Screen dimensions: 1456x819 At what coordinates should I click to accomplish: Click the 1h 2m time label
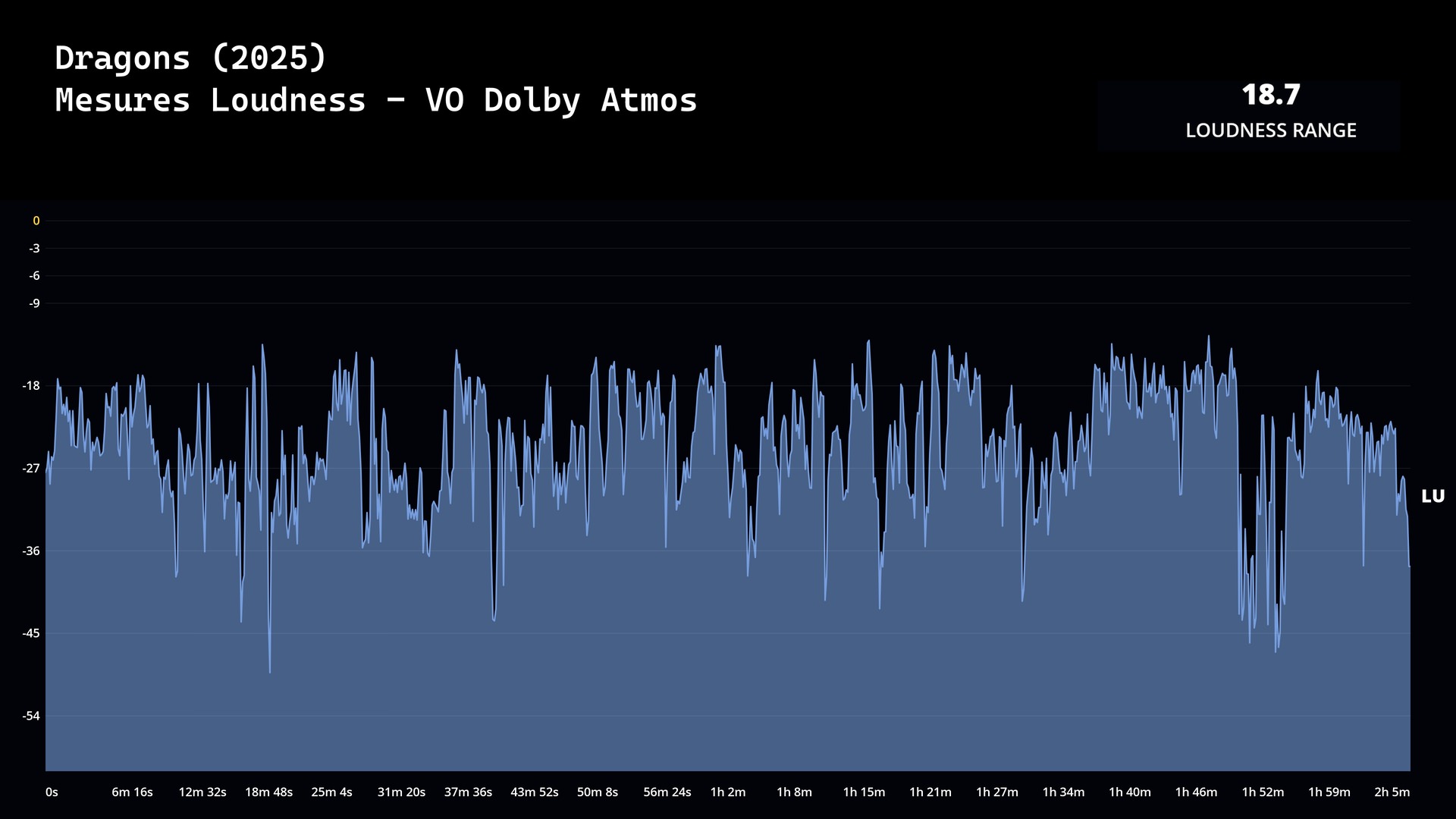(728, 792)
